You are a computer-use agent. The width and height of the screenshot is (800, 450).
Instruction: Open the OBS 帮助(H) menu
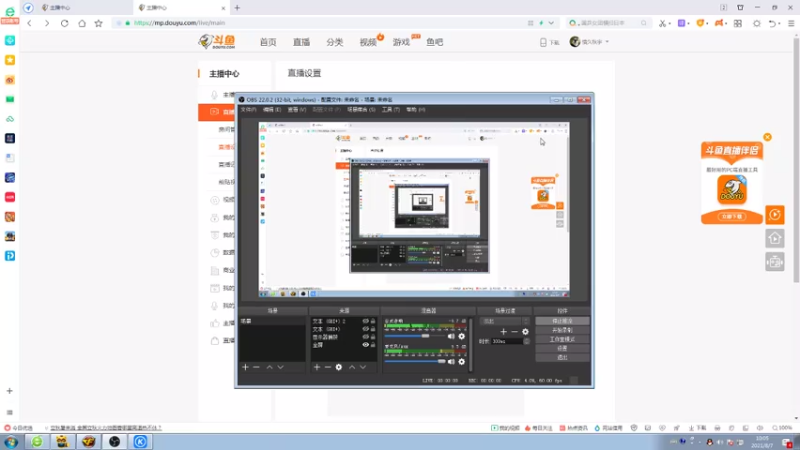(415, 110)
